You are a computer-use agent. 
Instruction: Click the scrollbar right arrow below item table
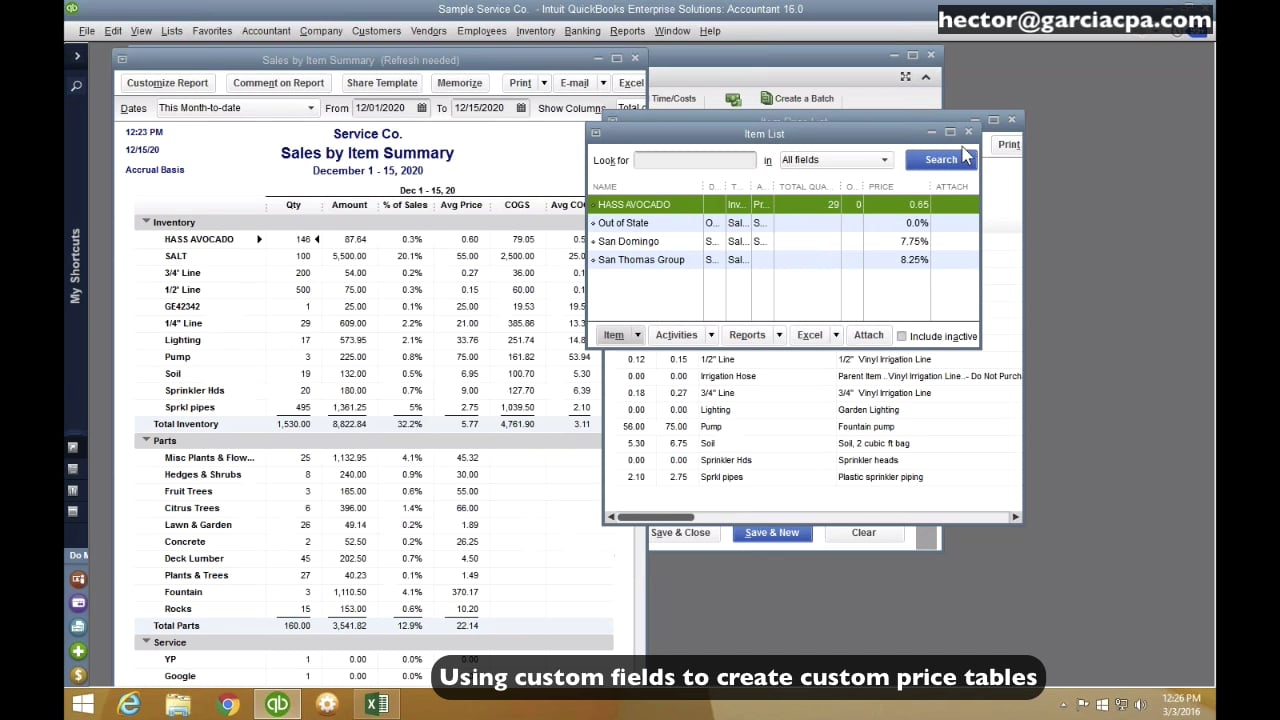coord(1015,517)
